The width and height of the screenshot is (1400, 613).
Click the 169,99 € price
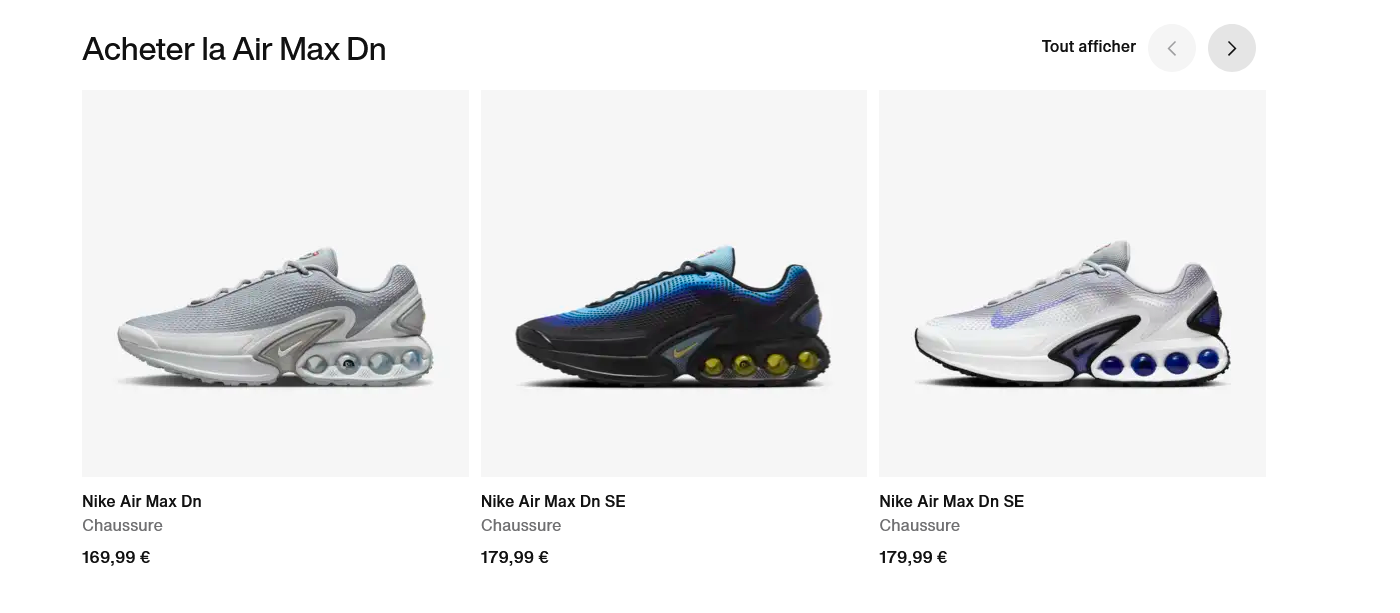click(116, 557)
